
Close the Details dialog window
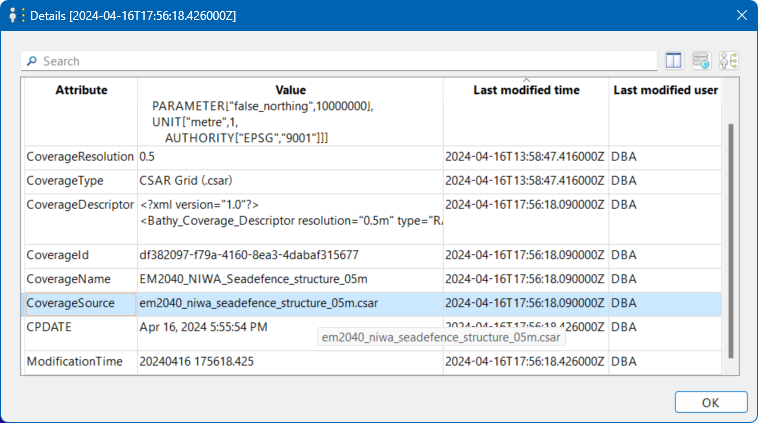pos(741,16)
